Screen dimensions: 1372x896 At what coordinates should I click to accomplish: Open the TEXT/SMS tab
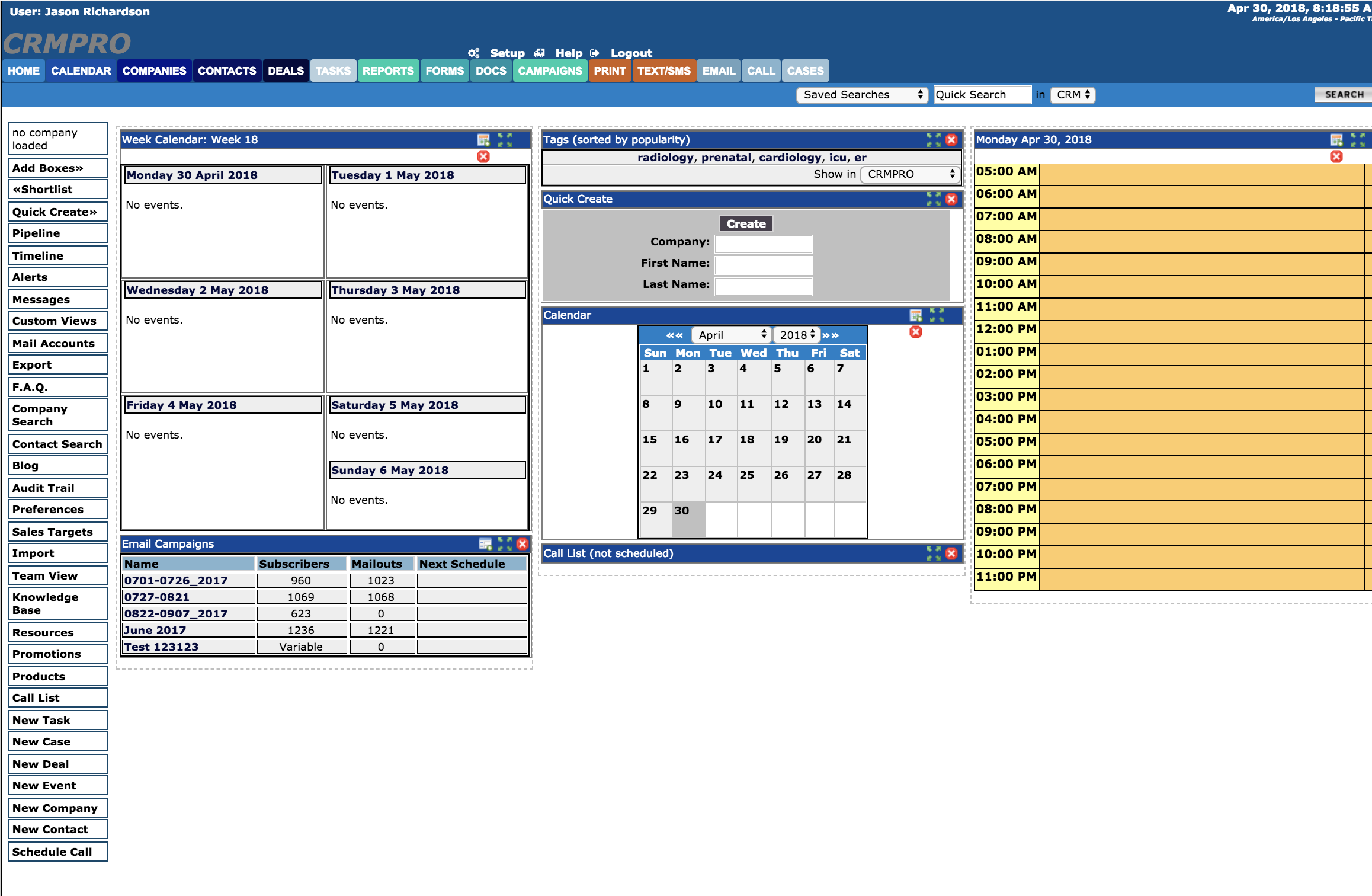664,71
